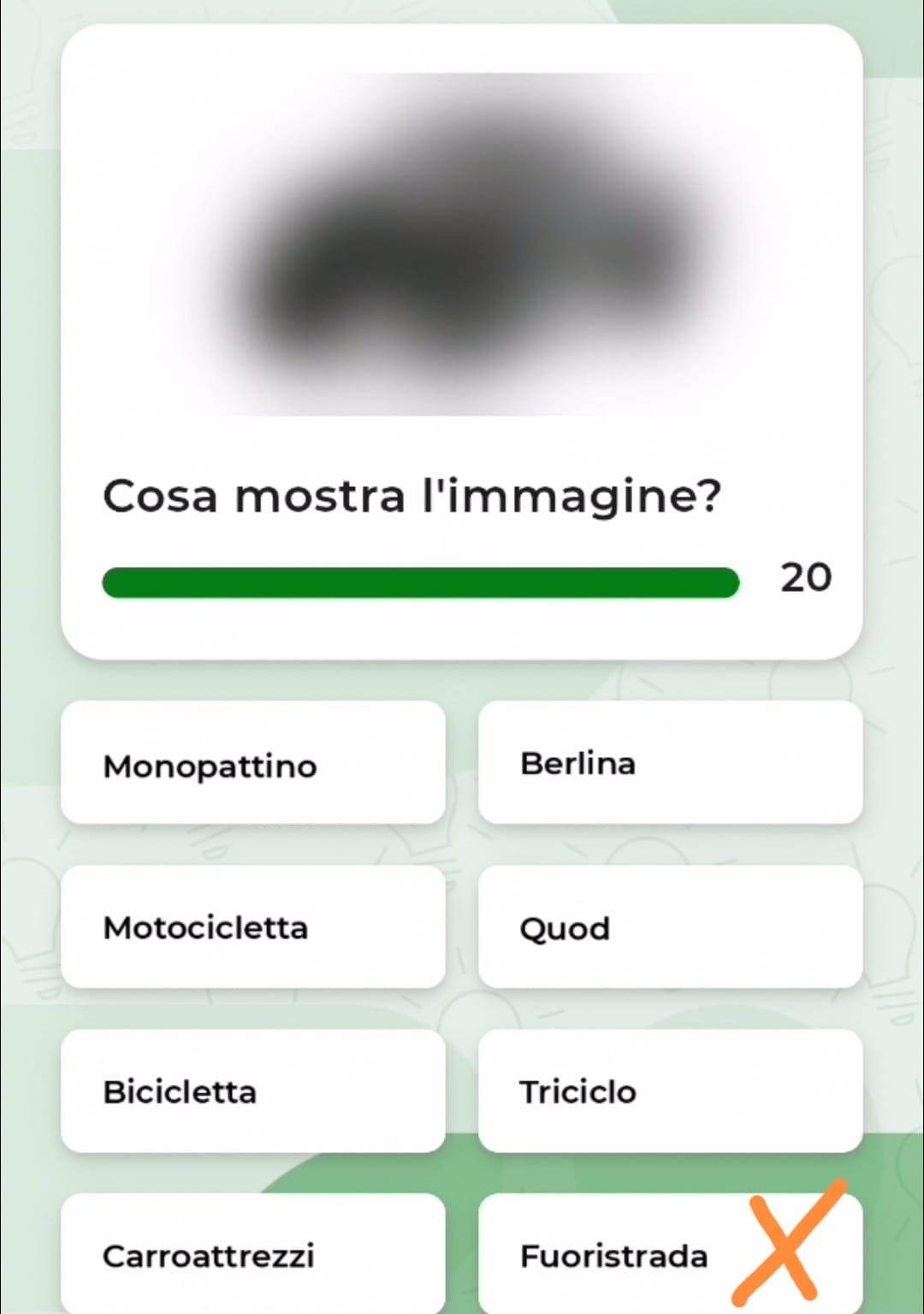Choose the kick scooter answer option

pos(253,763)
